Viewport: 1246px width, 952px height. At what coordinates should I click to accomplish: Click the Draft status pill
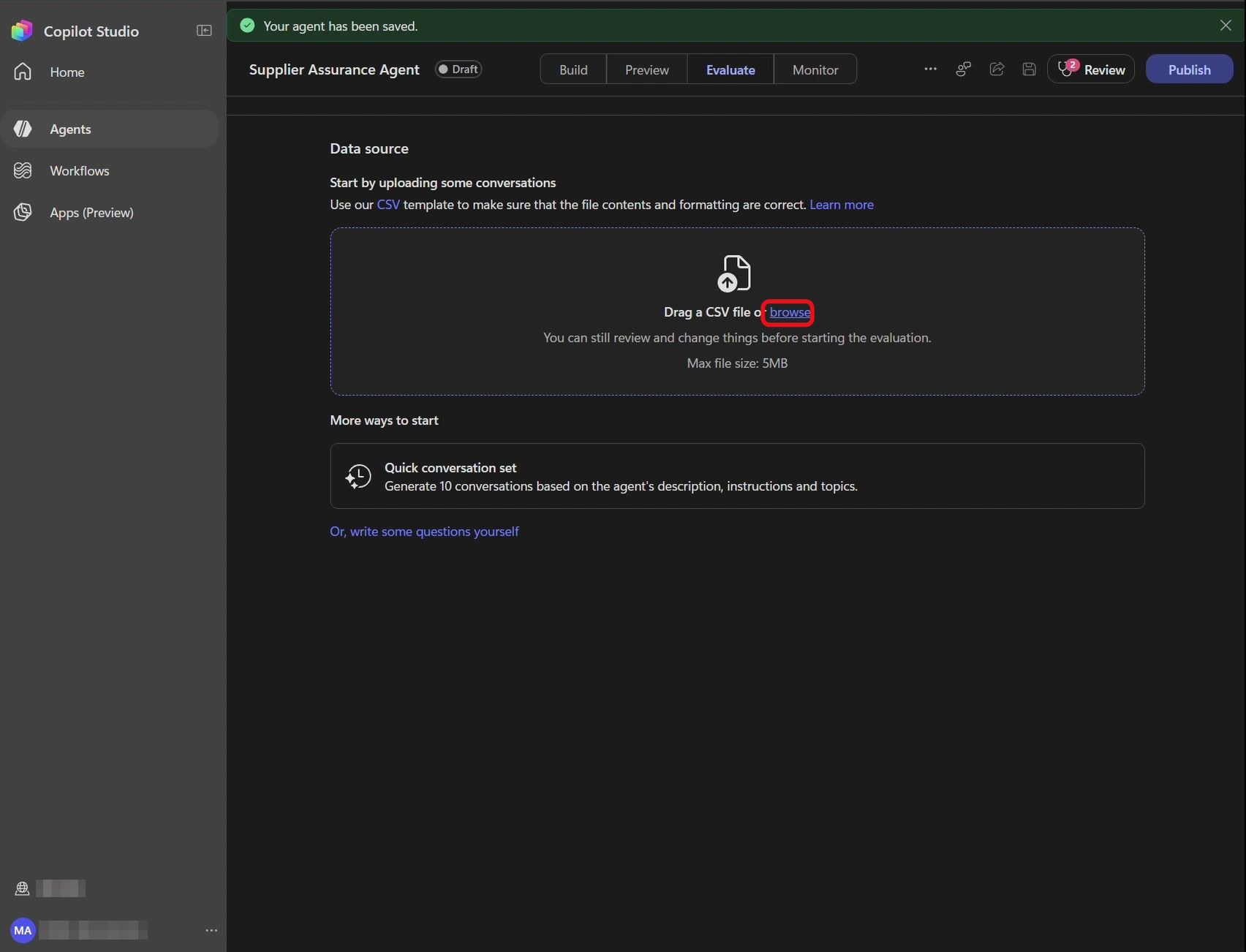(458, 69)
